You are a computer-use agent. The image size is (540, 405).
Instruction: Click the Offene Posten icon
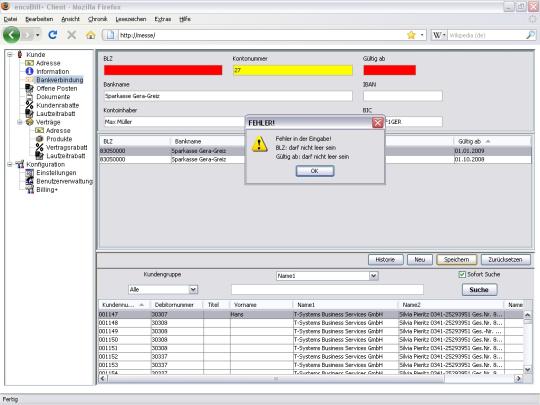point(29,88)
